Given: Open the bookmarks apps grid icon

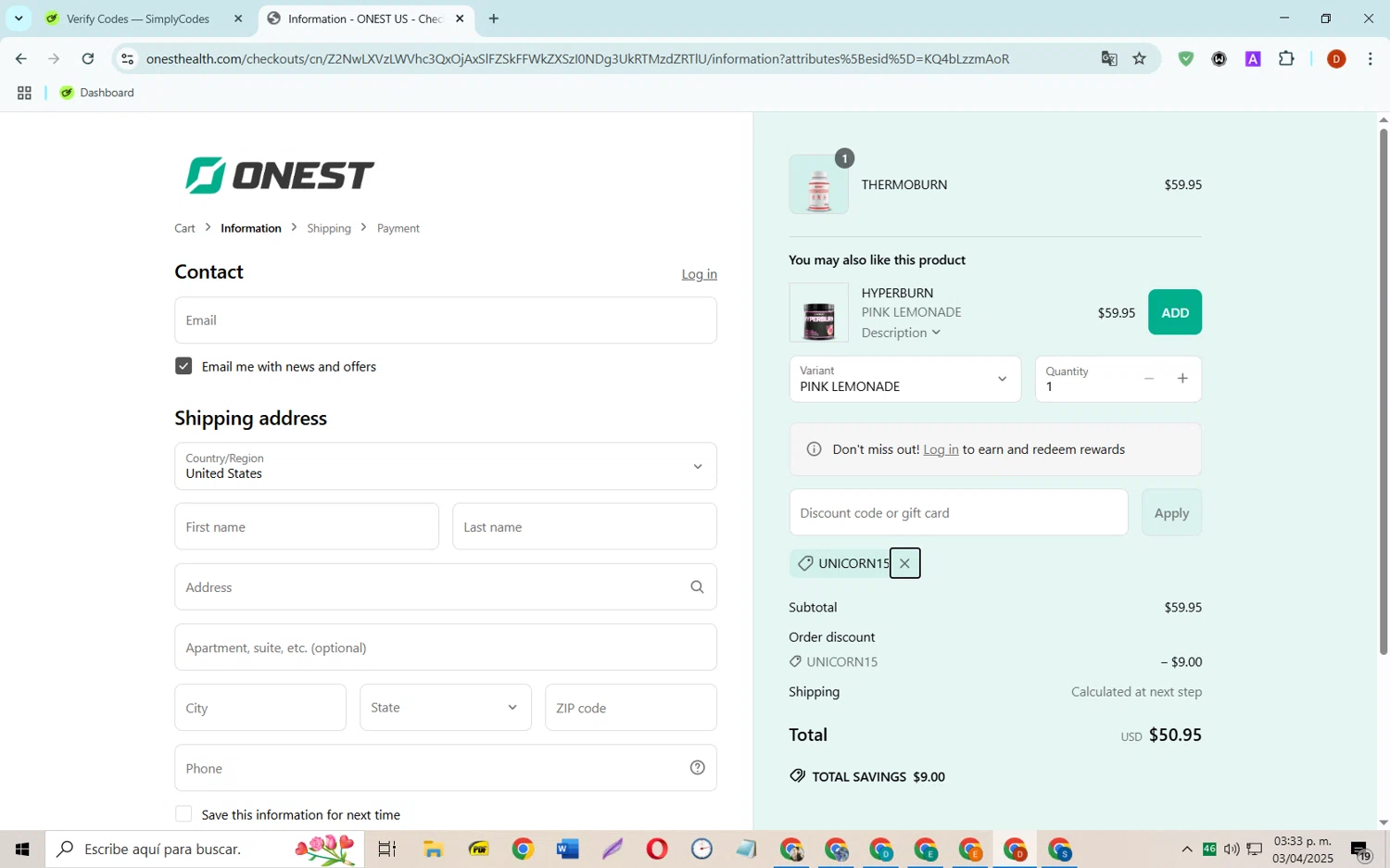Looking at the screenshot, I should point(24,93).
